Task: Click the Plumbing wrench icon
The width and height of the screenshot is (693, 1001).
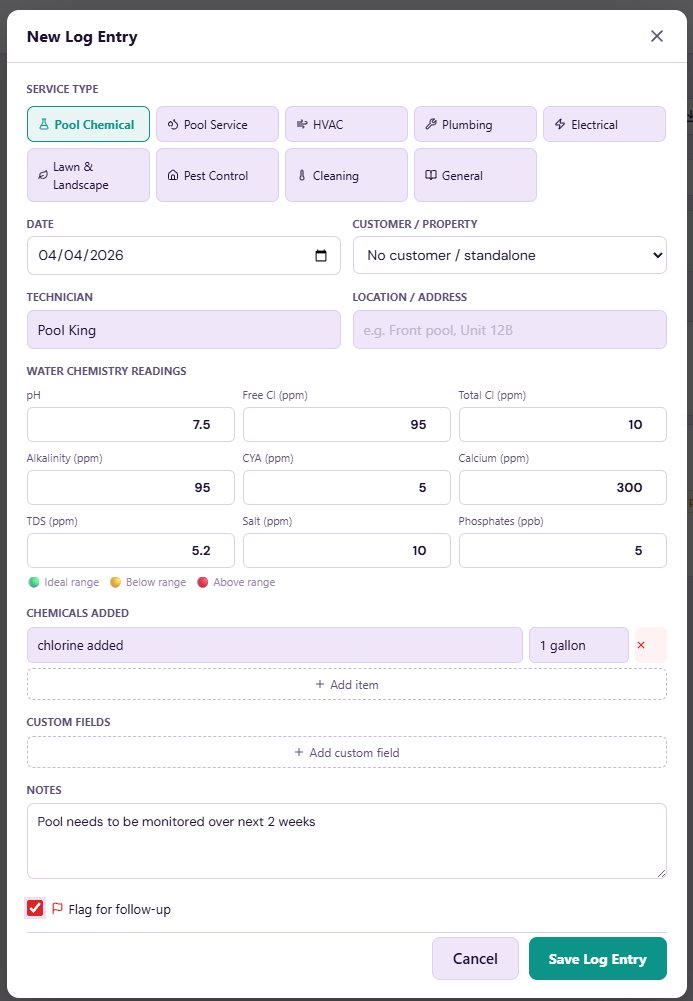Action: [430, 125]
